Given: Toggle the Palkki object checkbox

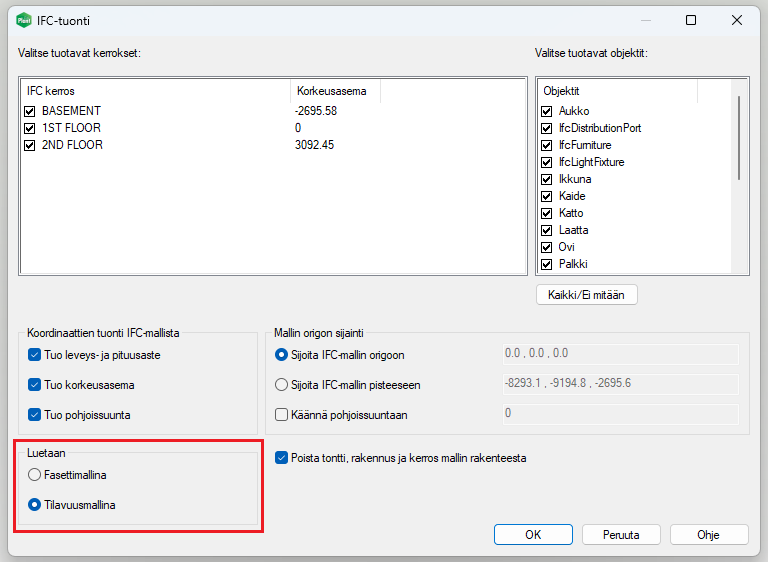Looking at the screenshot, I should tap(547, 264).
